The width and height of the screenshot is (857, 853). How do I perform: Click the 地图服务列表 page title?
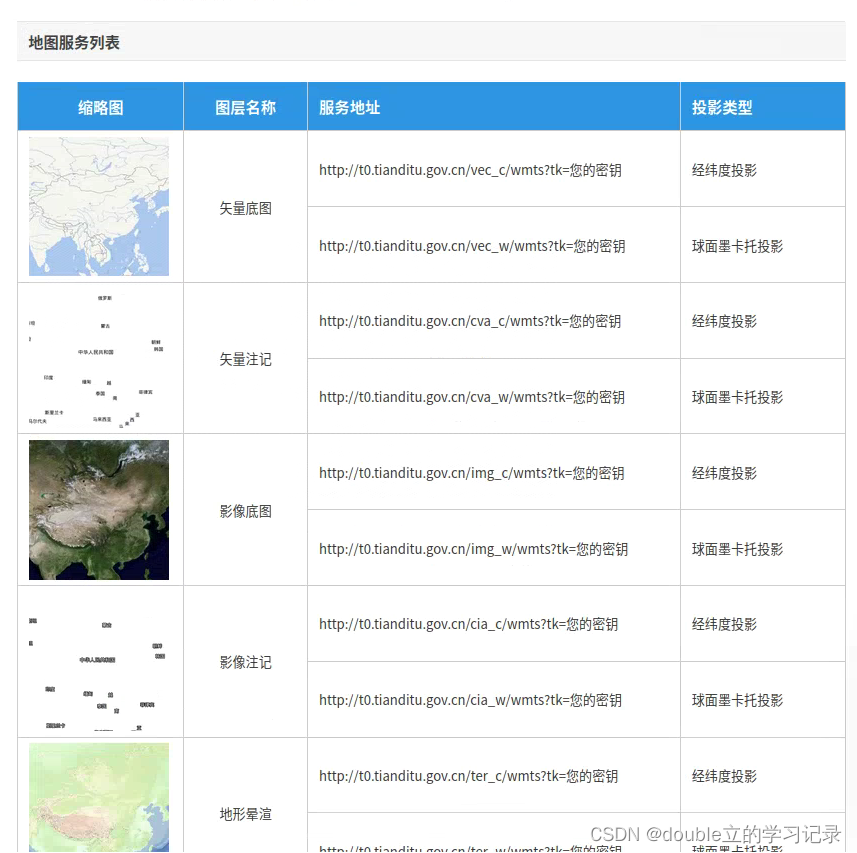point(71,43)
